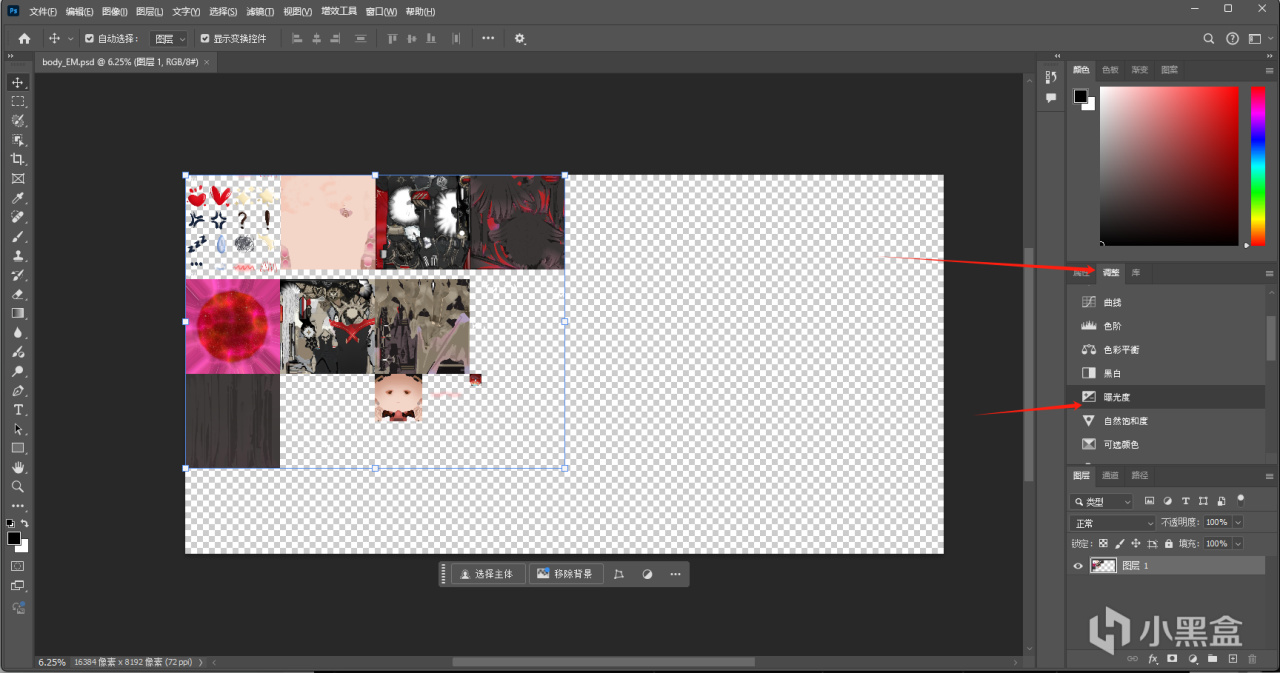Toggle the 自动选择 checkbox
Image resolution: width=1280 pixels, height=673 pixels.
pyautogui.click(x=89, y=39)
